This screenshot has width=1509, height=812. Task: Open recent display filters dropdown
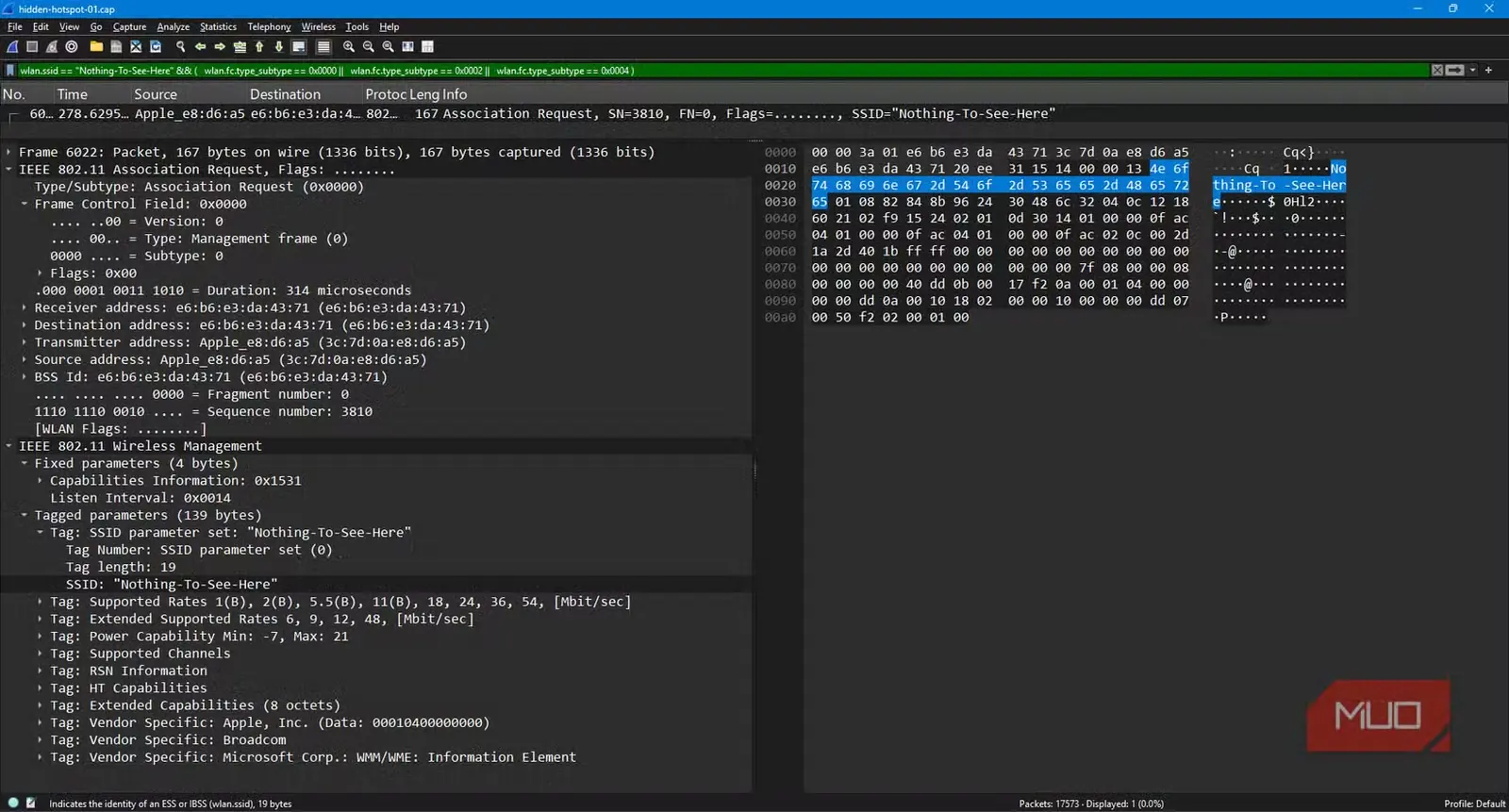click(x=1472, y=71)
